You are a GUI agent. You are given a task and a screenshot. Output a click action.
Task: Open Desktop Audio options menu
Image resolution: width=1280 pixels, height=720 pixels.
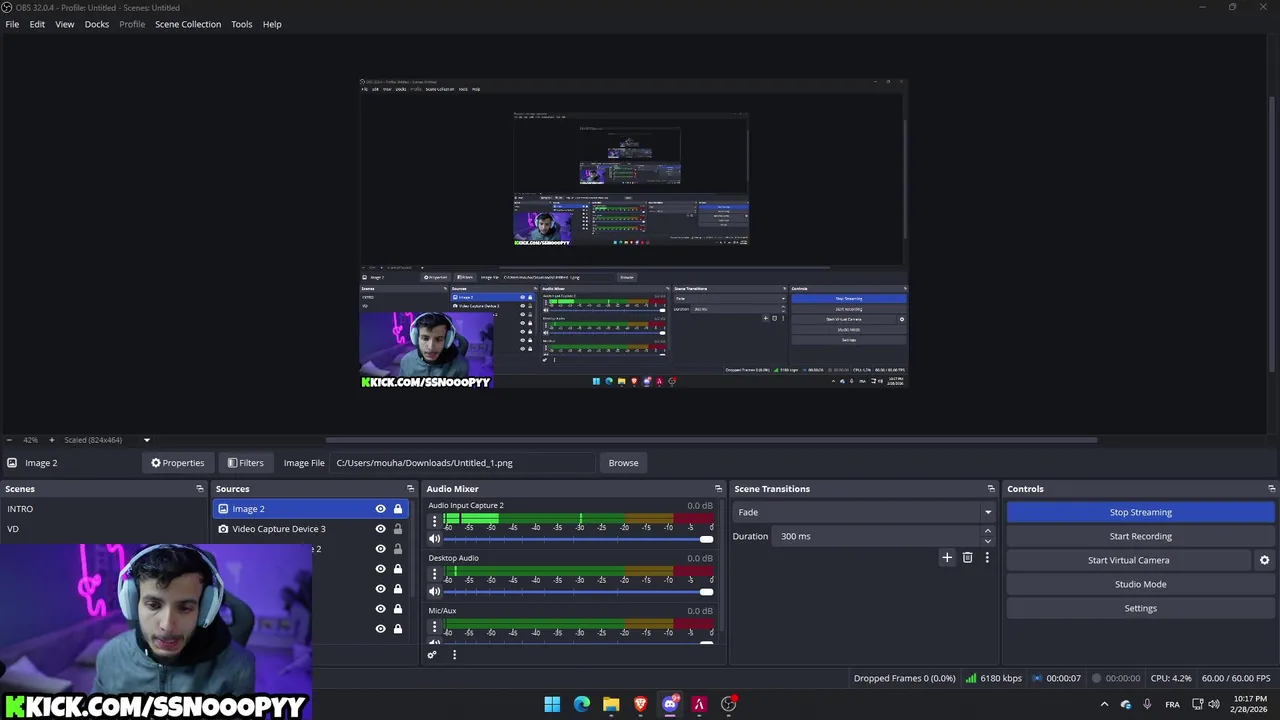pyautogui.click(x=434, y=574)
